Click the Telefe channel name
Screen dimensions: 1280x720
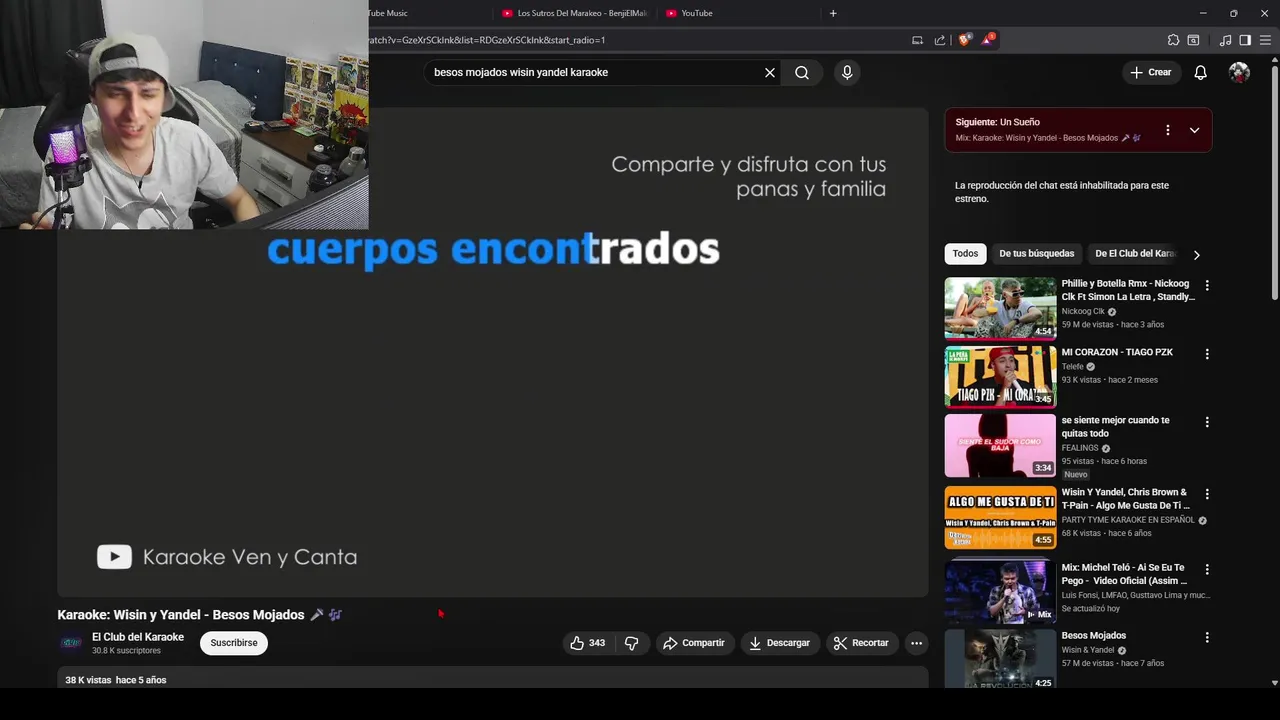coord(1073,366)
